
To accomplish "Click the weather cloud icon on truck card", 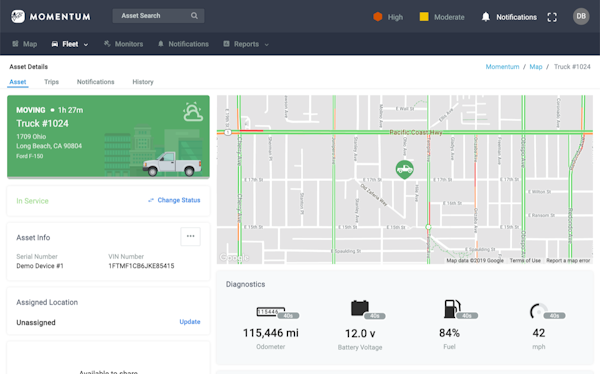I will [x=192, y=112].
